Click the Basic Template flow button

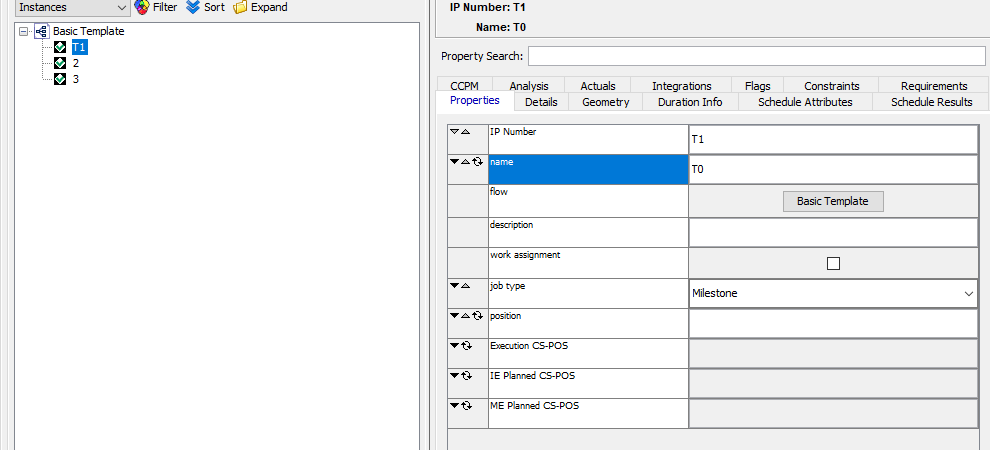832,201
